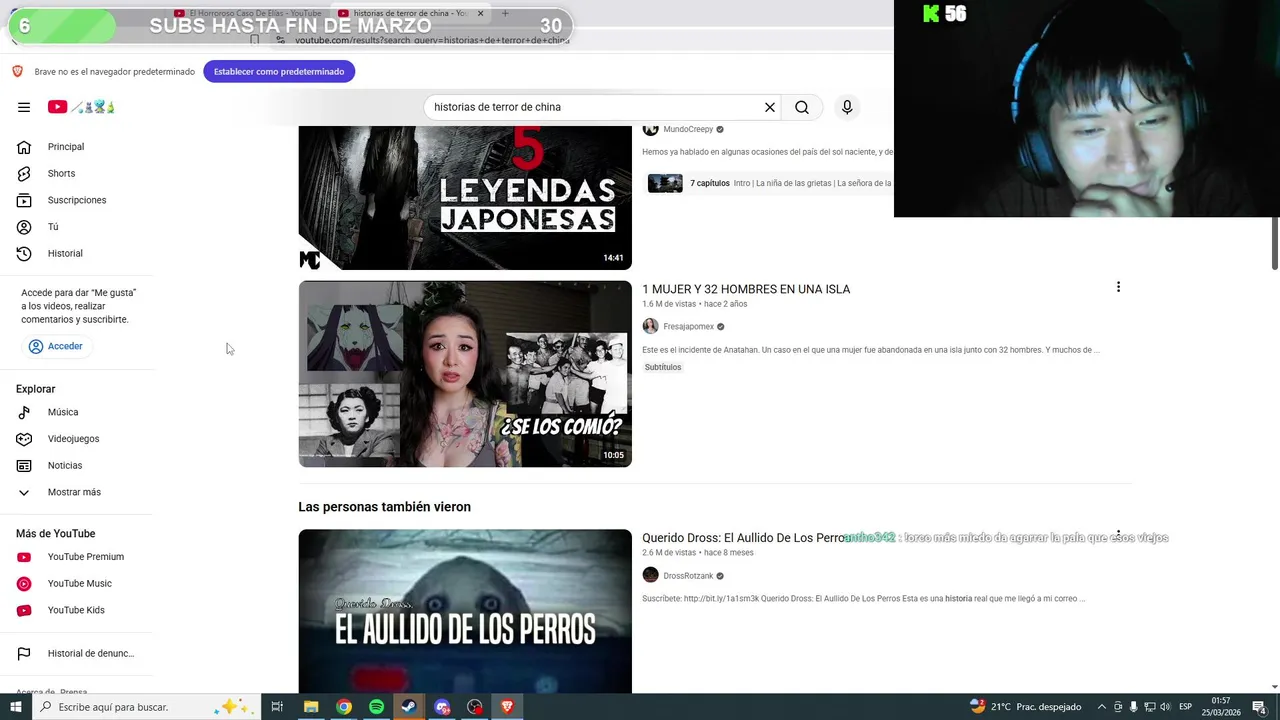Switch to El Horroroso Caso De Elias tab
The image size is (1280, 720).
[249, 13]
